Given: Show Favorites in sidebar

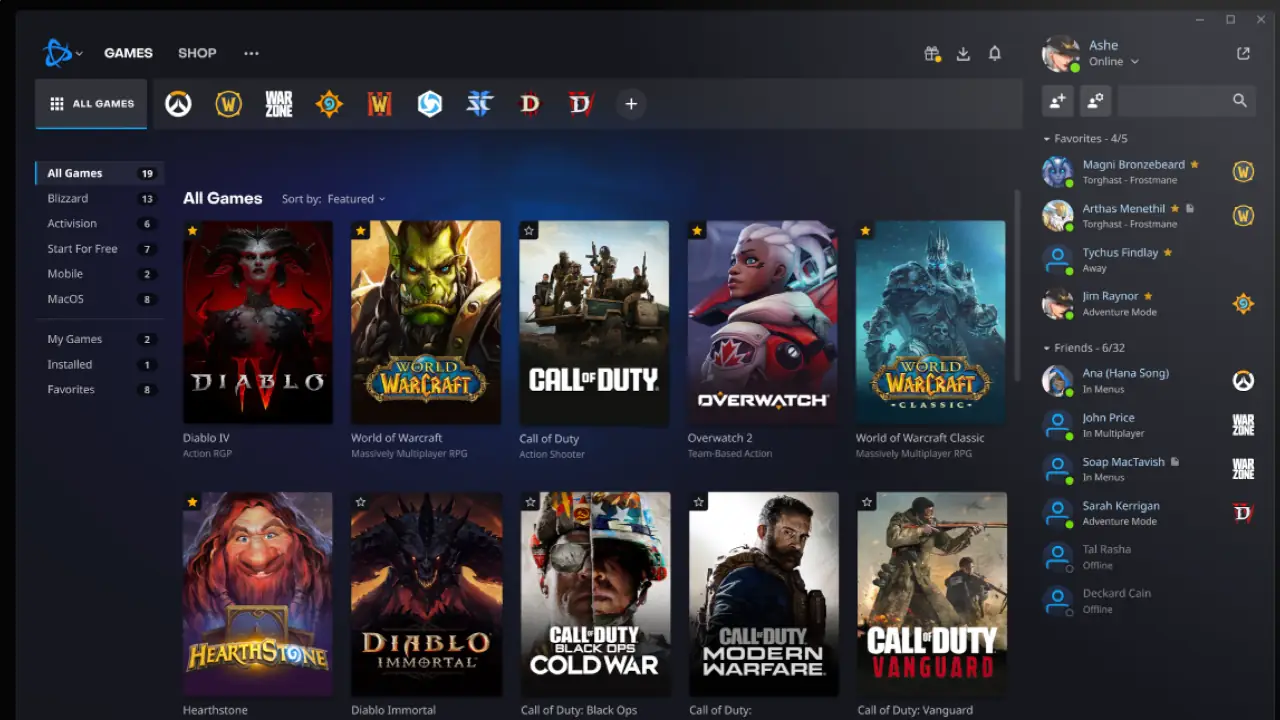Looking at the screenshot, I should point(98,390).
